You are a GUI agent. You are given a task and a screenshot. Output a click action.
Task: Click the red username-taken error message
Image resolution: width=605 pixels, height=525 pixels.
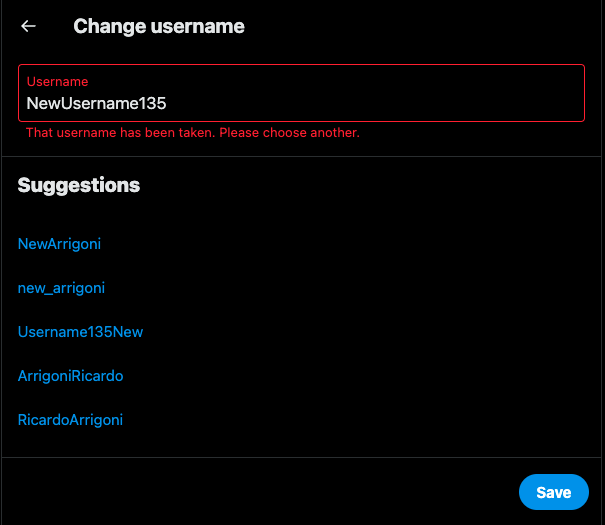[x=192, y=133]
